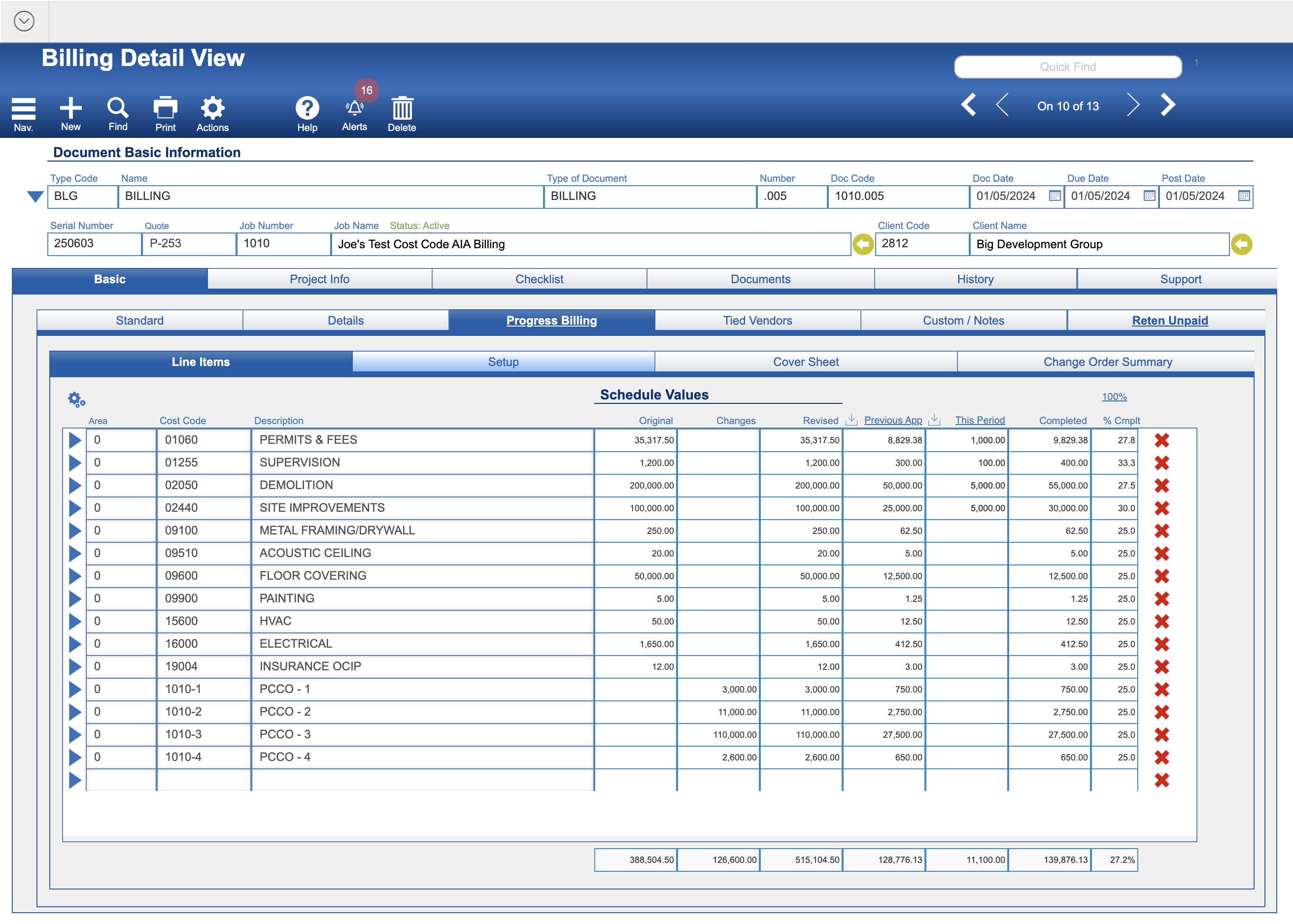Open Due Date calendar picker
This screenshot has width=1293, height=924.
pos(1149,196)
